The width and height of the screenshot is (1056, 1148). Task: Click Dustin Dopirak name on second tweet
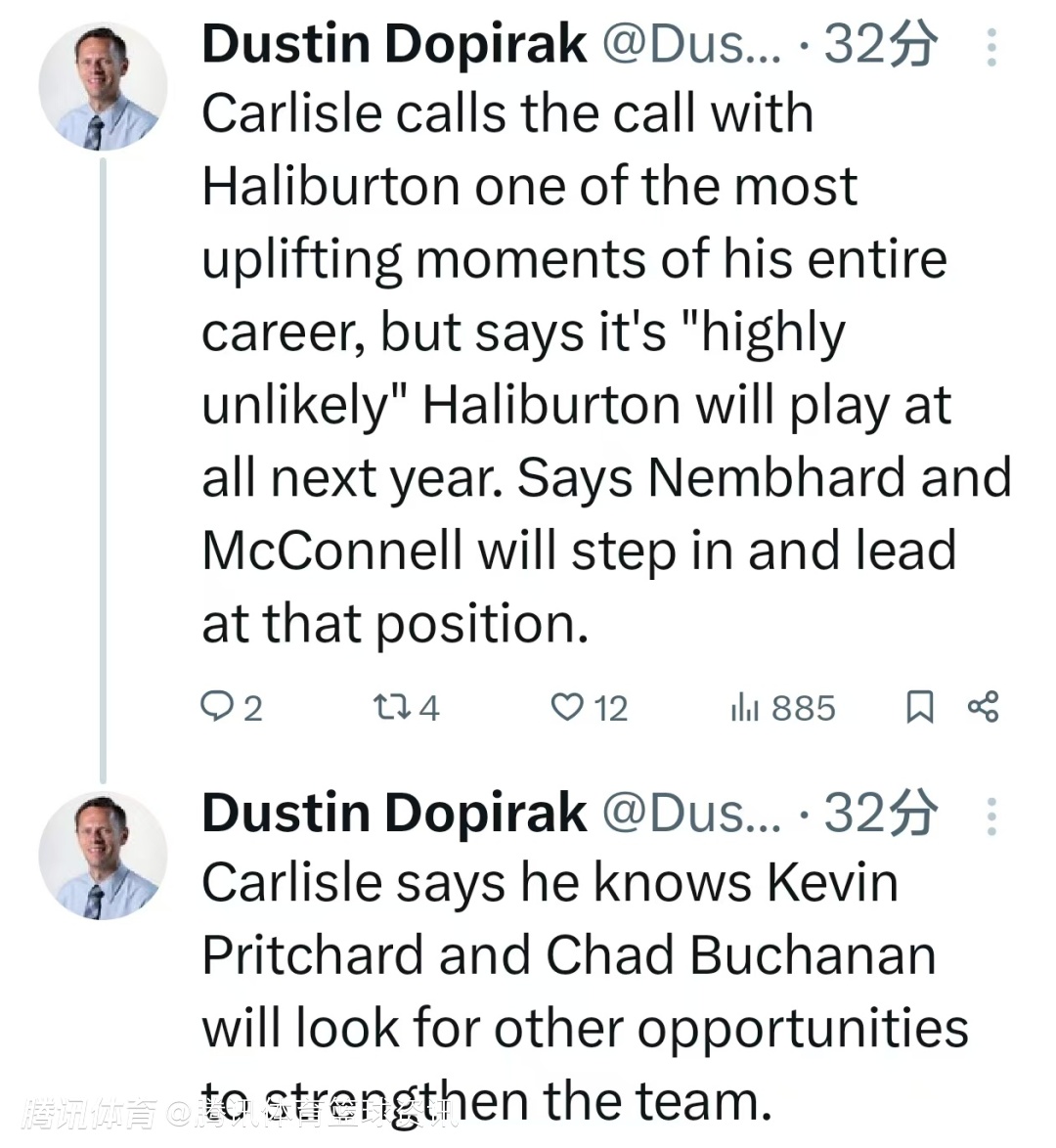pos(393,814)
